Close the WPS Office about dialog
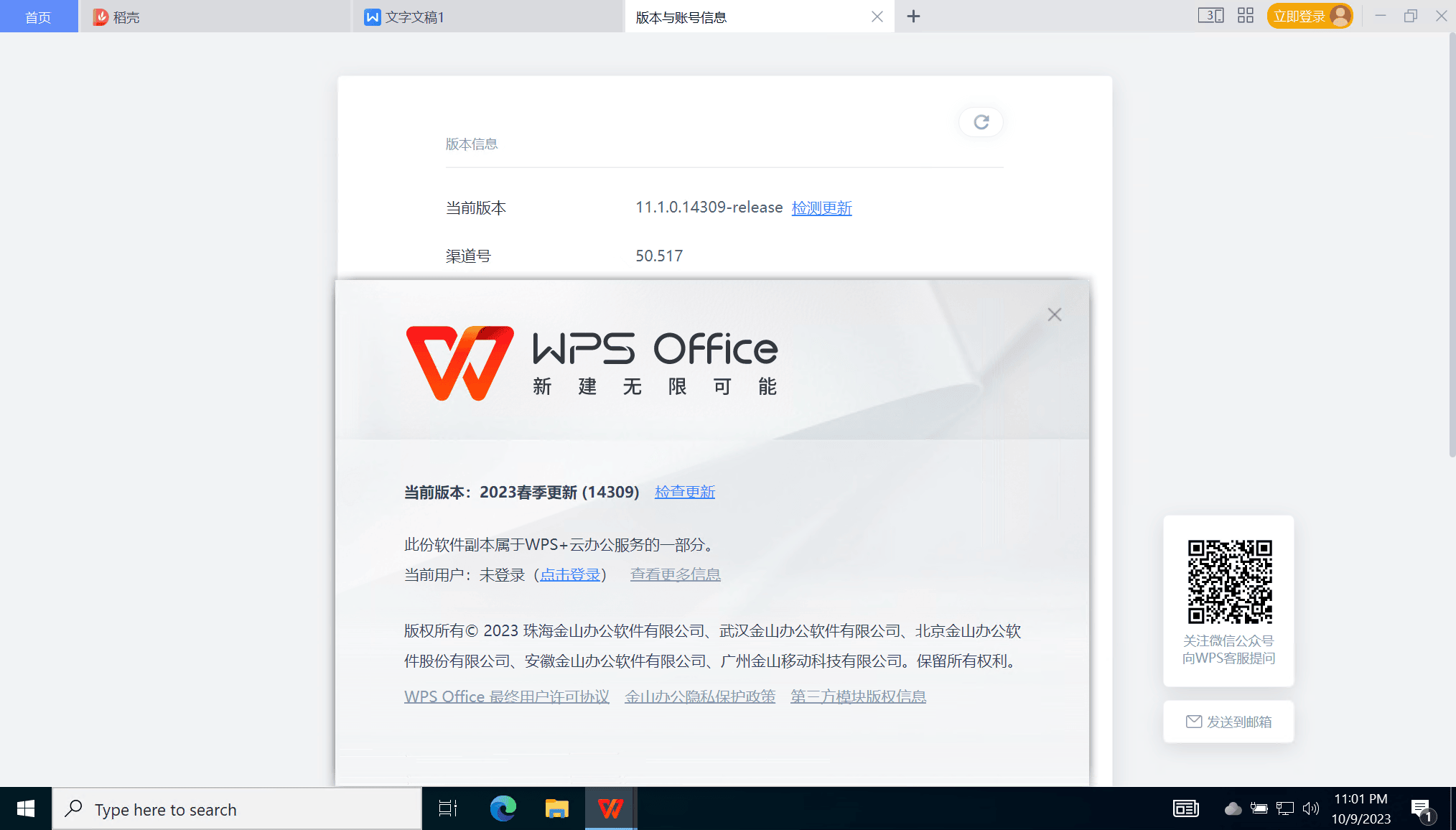Screen dimensions: 1456x830 (x=1054, y=314)
